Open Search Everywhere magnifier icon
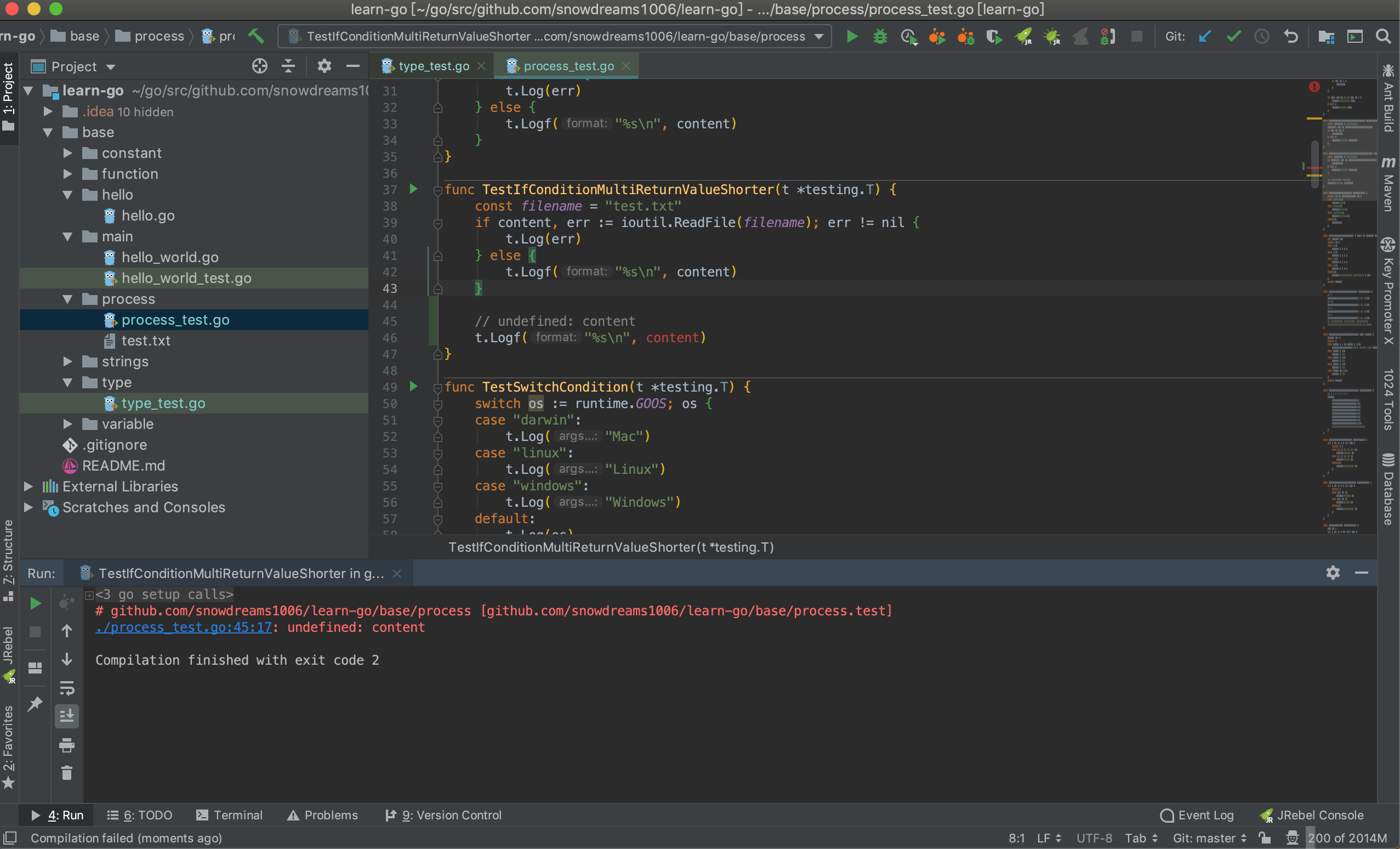1400x849 pixels. [1384, 36]
